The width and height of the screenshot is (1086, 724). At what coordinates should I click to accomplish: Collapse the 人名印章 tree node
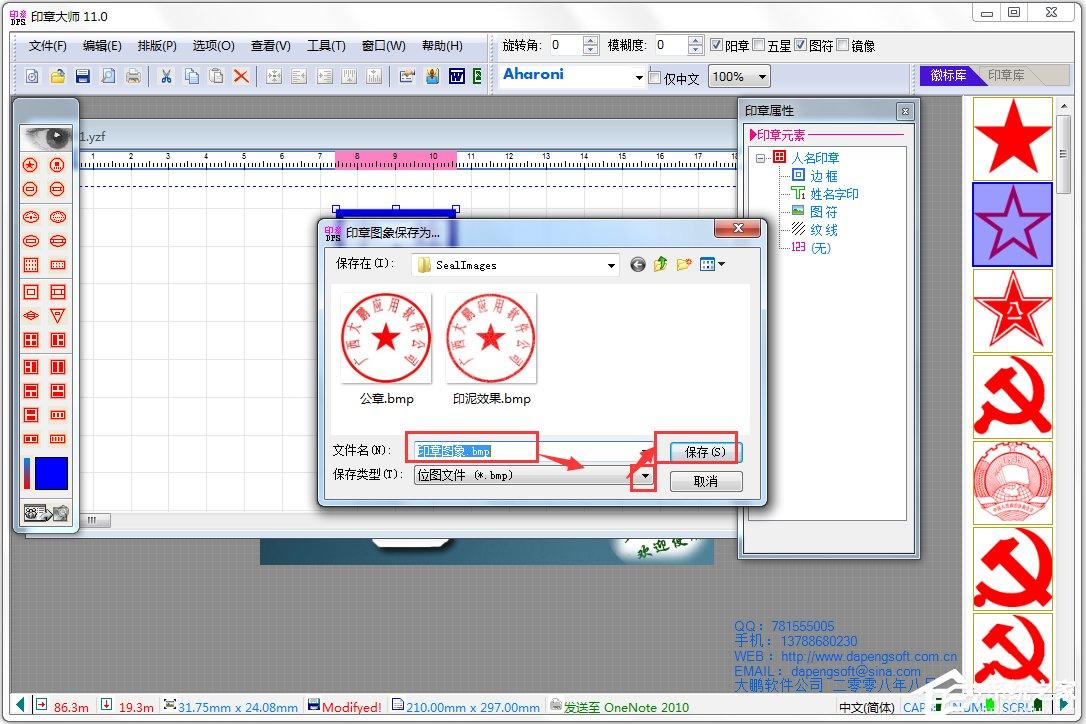point(760,158)
